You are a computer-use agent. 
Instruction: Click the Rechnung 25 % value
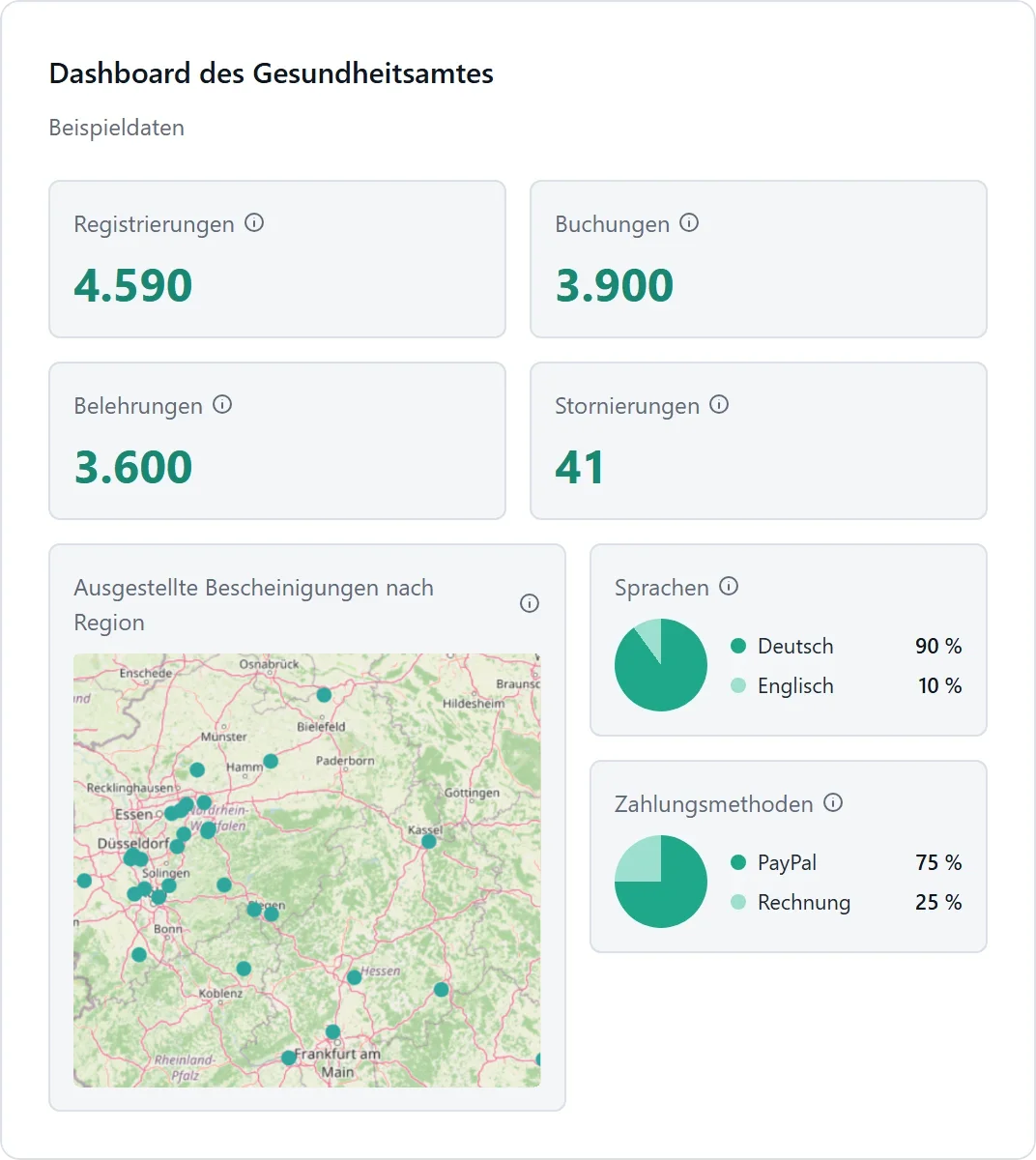tap(938, 902)
